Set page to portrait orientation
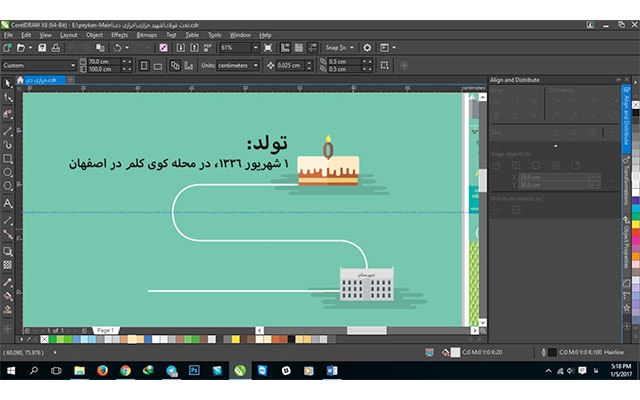 pos(144,65)
